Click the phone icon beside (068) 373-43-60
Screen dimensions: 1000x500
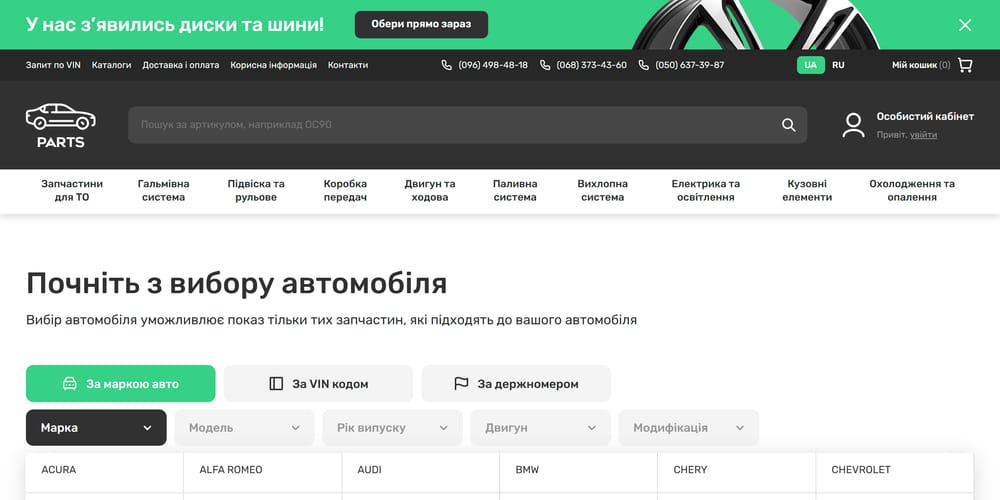tap(545, 65)
